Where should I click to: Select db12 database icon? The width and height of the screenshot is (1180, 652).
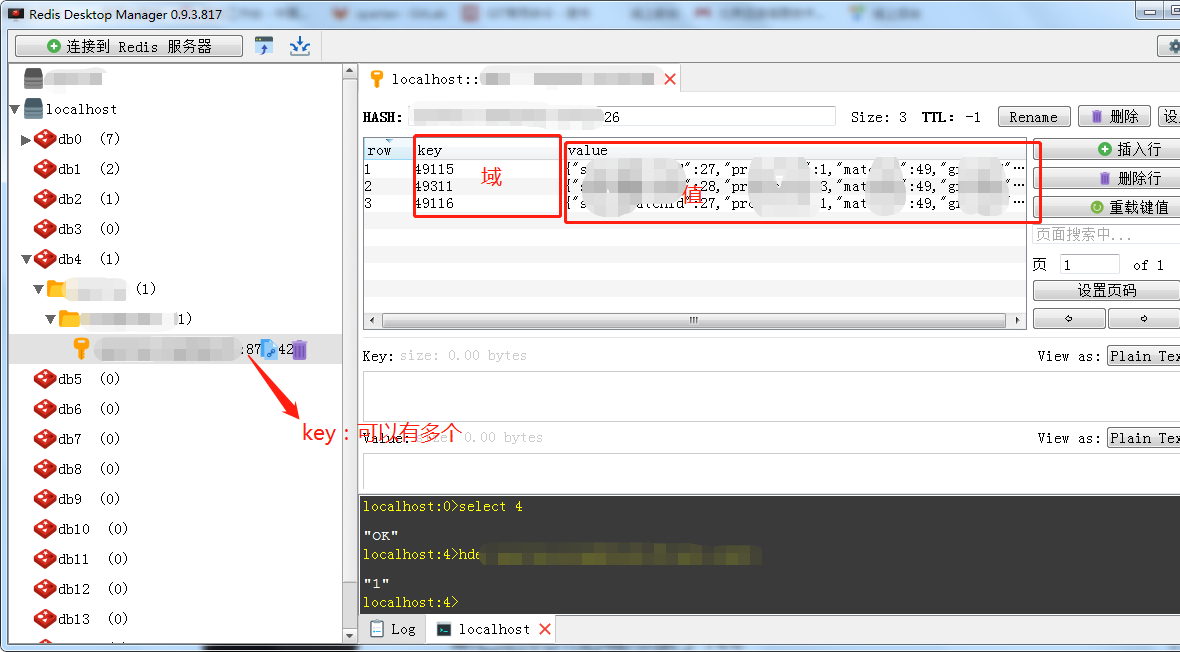pyautogui.click(x=45, y=589)
